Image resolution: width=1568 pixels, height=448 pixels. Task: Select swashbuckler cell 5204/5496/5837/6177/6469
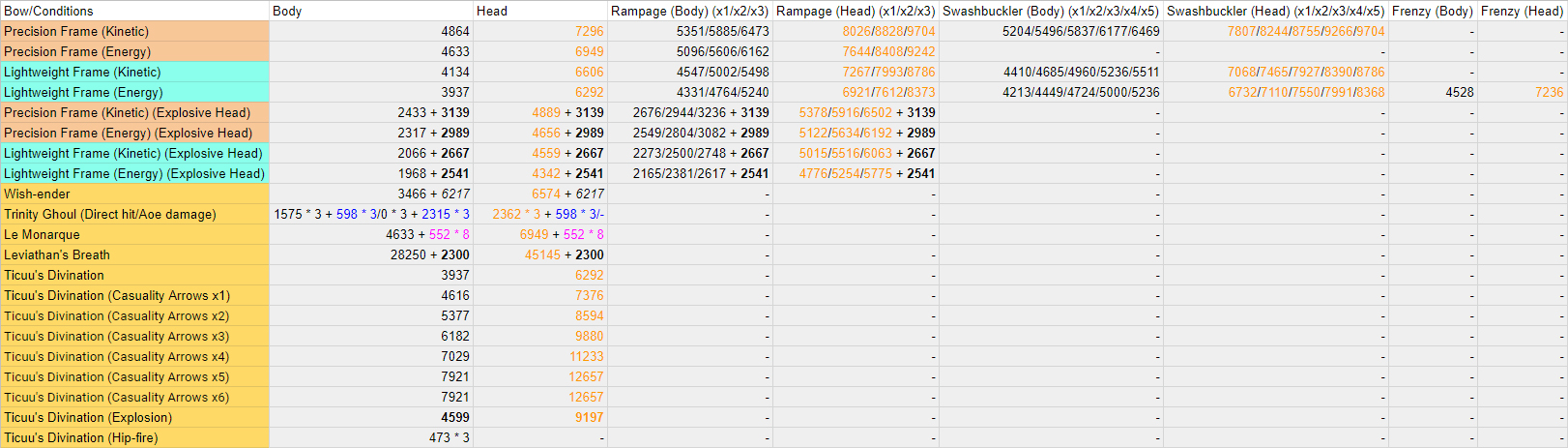tap(1051, 31)
